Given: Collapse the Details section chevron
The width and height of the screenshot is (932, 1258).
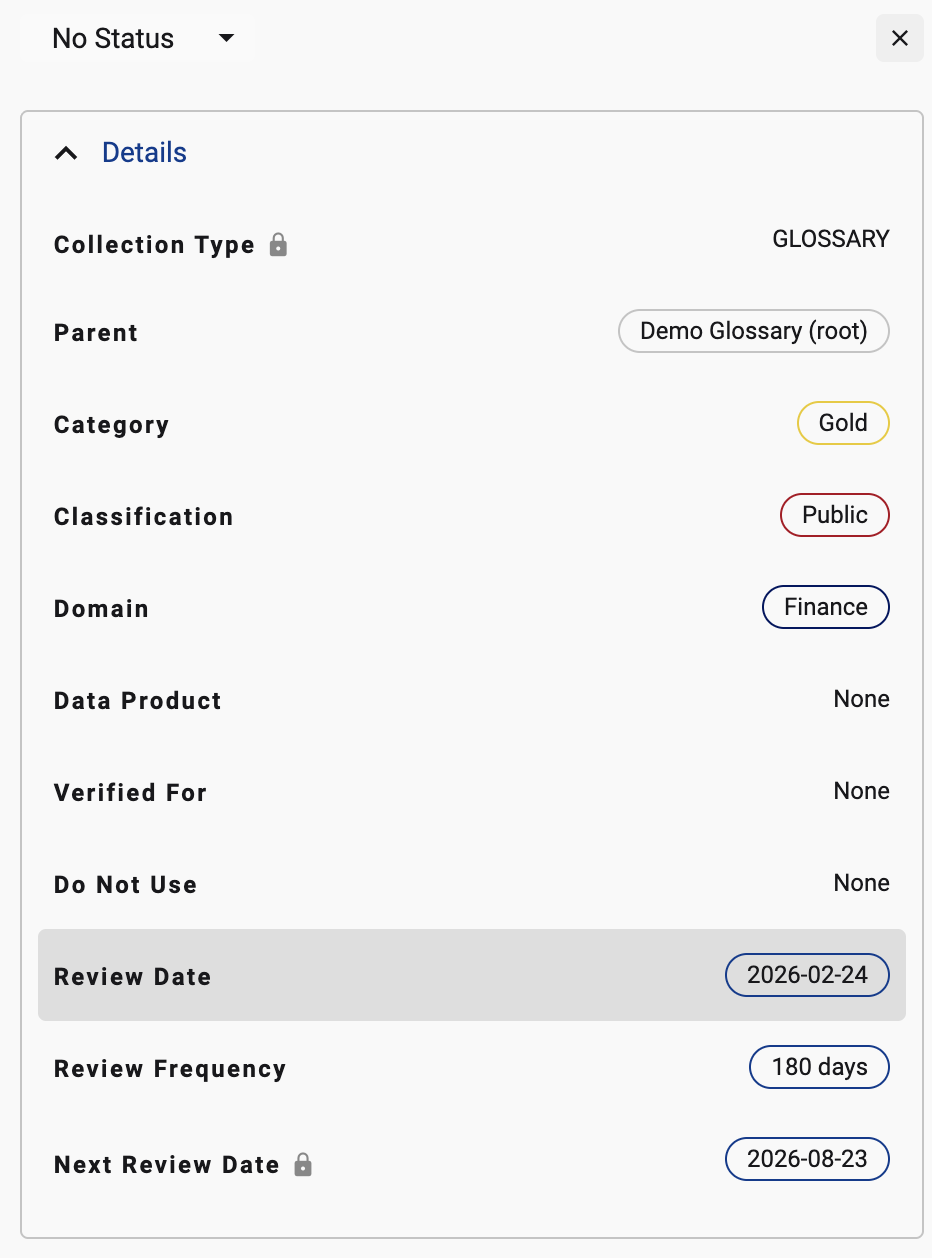Looking at the screenshot, I should pos(66,153).
